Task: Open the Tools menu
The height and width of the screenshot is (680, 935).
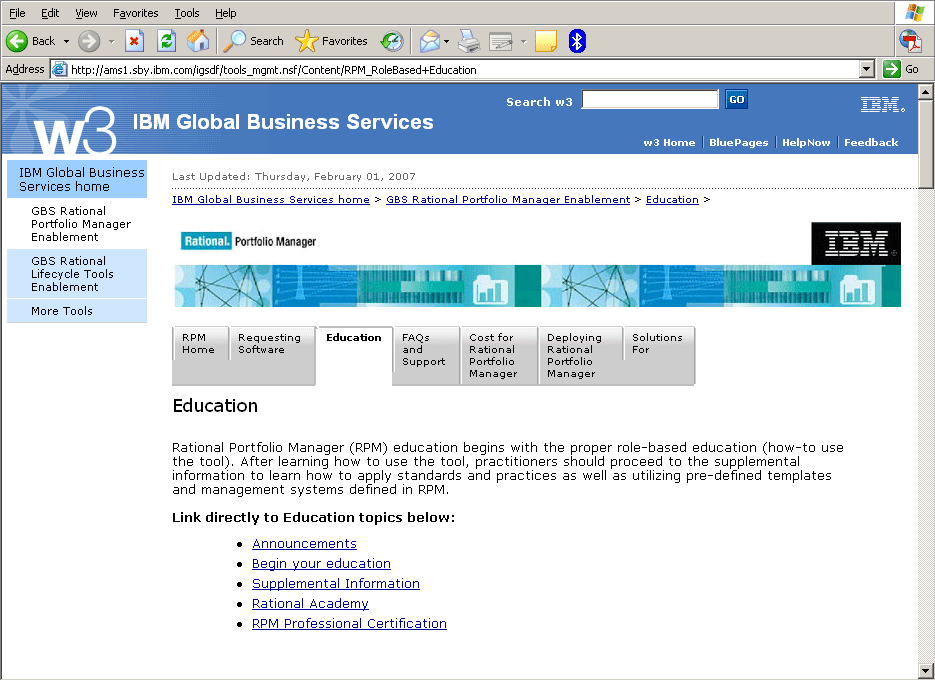Action: [187, 13]
